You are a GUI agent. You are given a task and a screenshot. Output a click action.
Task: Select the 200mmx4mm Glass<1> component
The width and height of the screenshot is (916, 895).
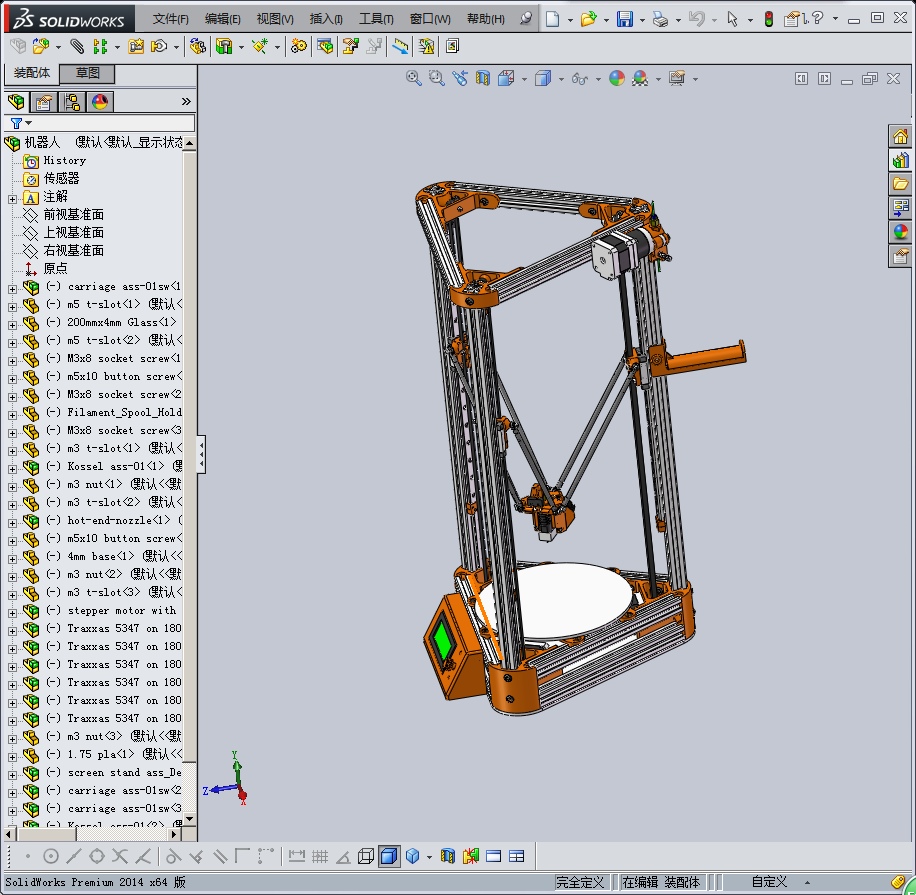120,323
